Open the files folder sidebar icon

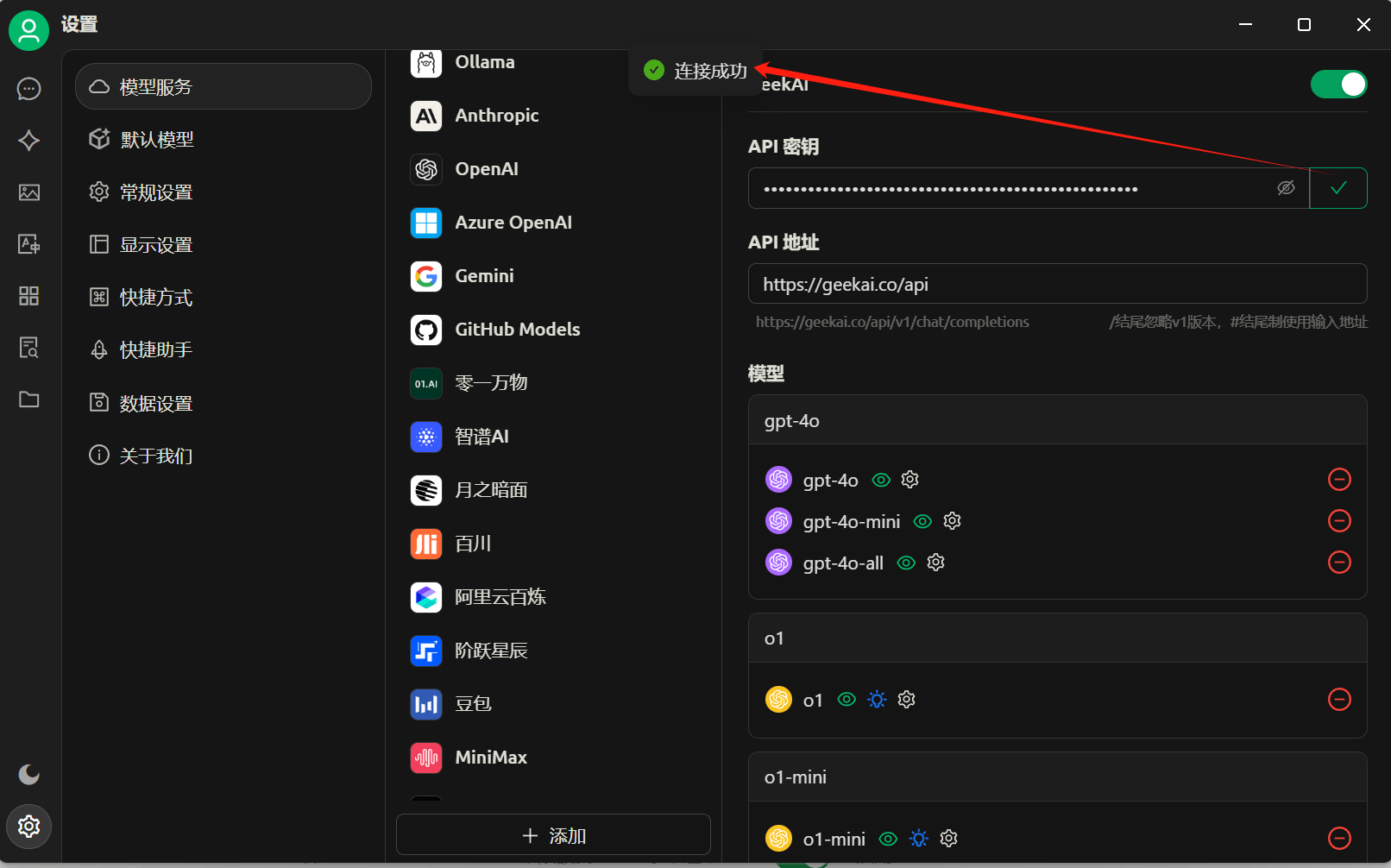[29, 399]
